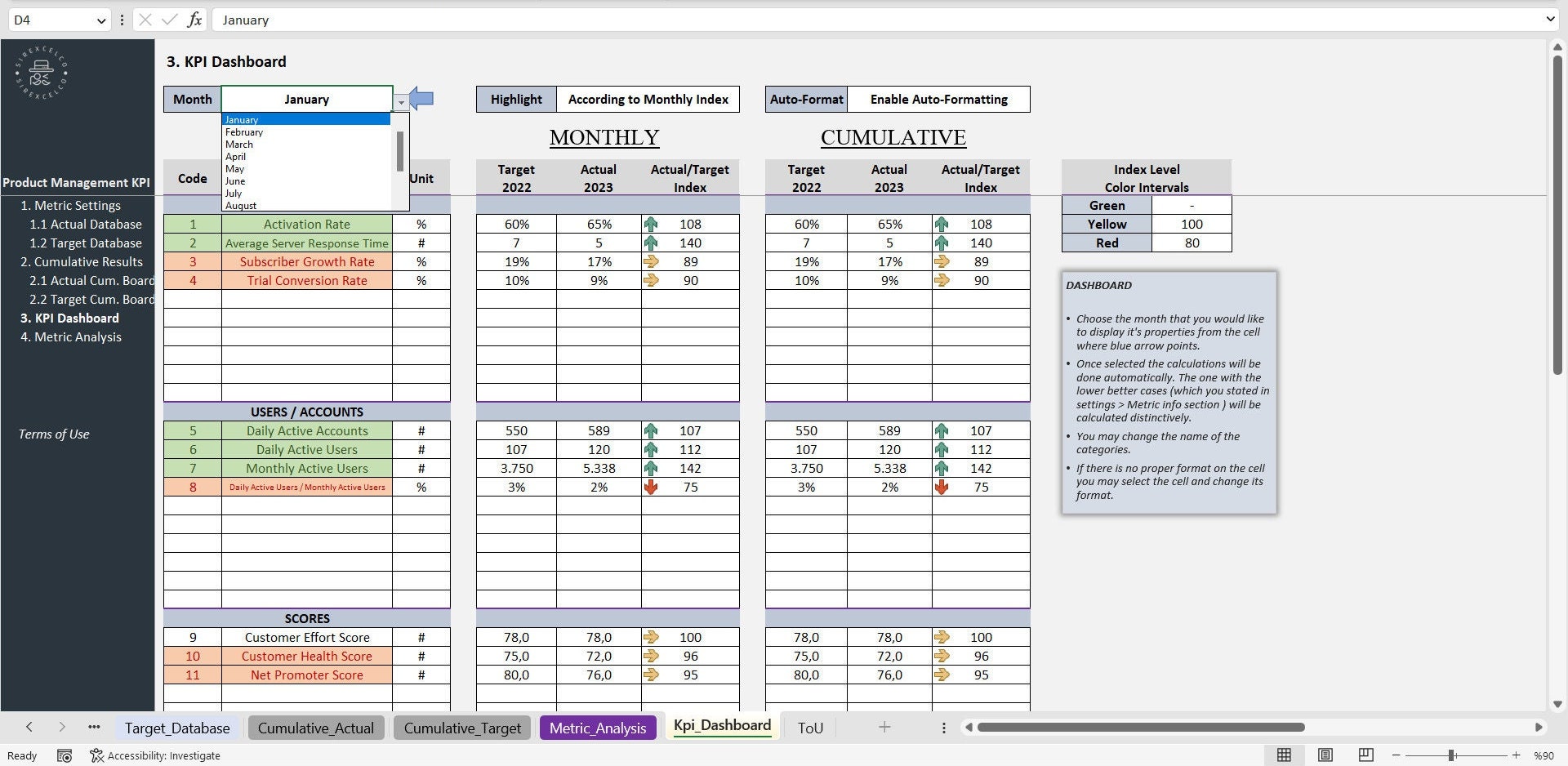Select Page Layout view icon
1568x766 pixels.
[1324, 755]
